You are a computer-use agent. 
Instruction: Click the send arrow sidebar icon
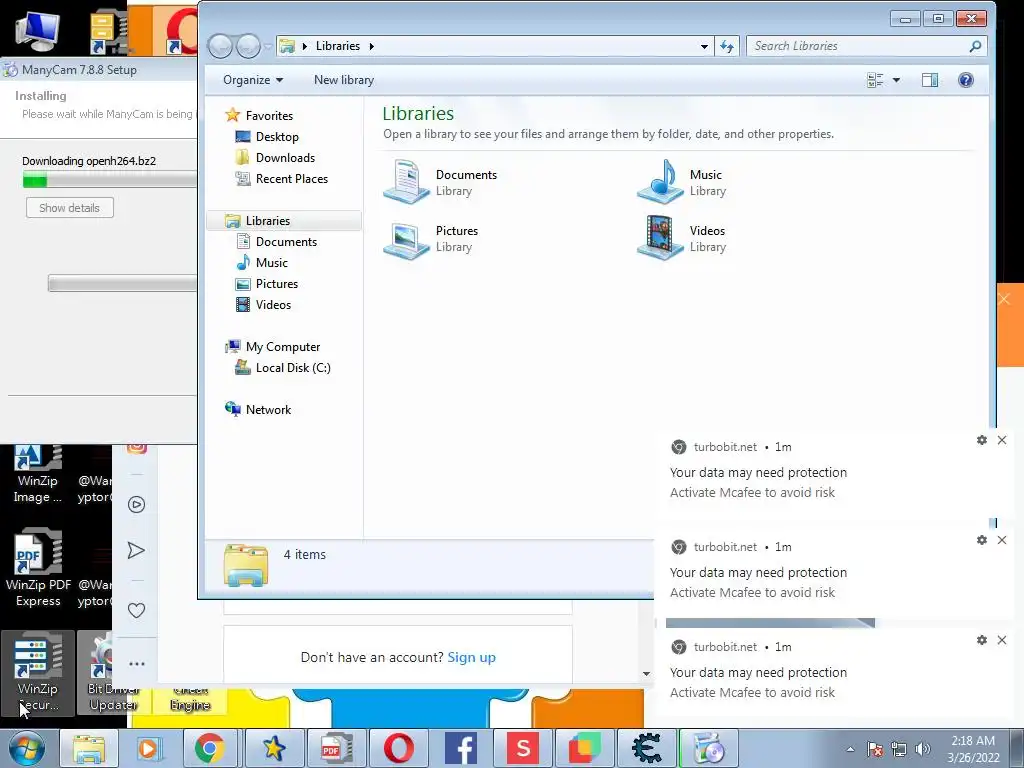tap(136, 551)
